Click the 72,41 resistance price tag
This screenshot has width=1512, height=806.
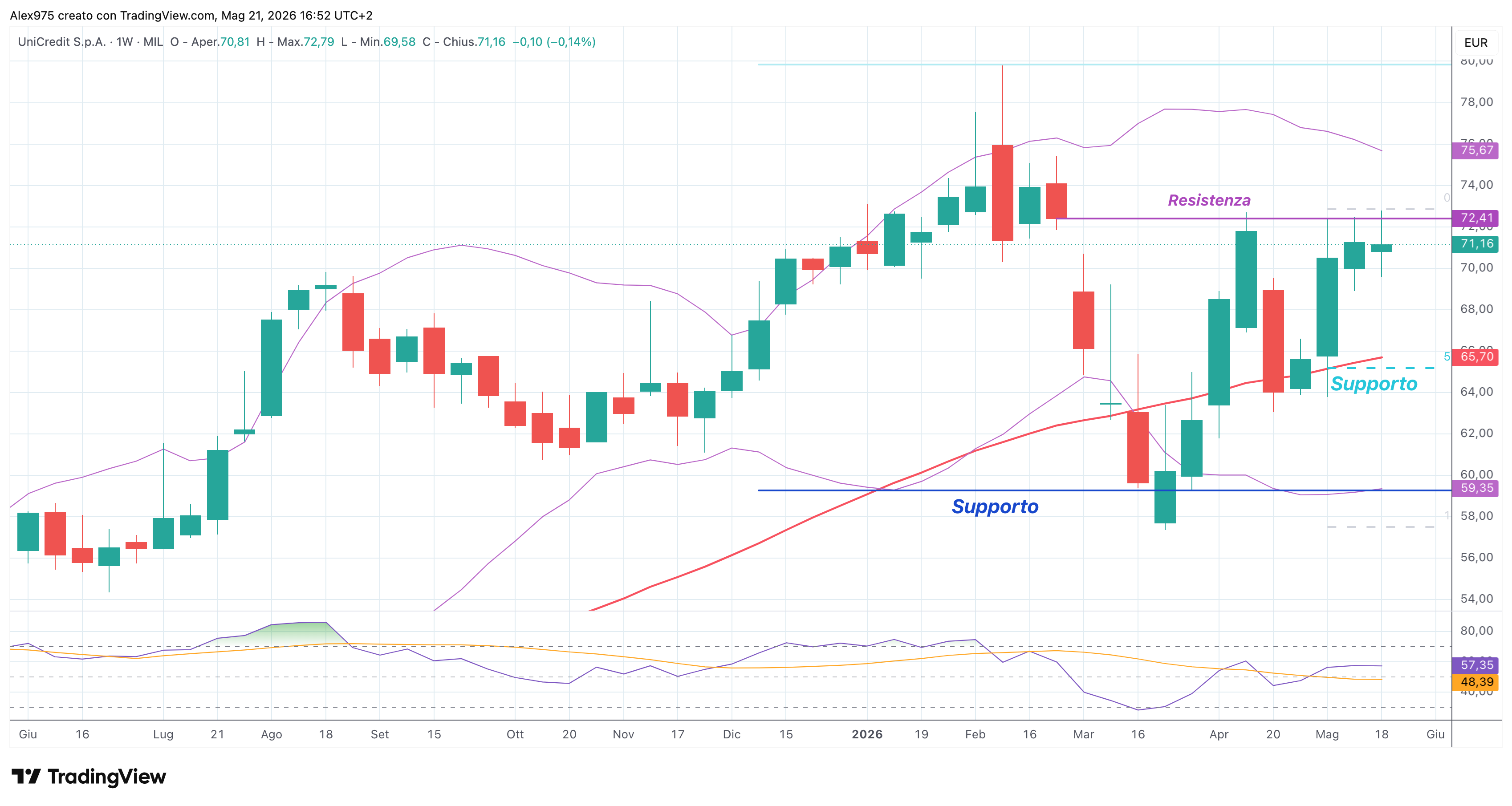click(x=1475, y=218)
